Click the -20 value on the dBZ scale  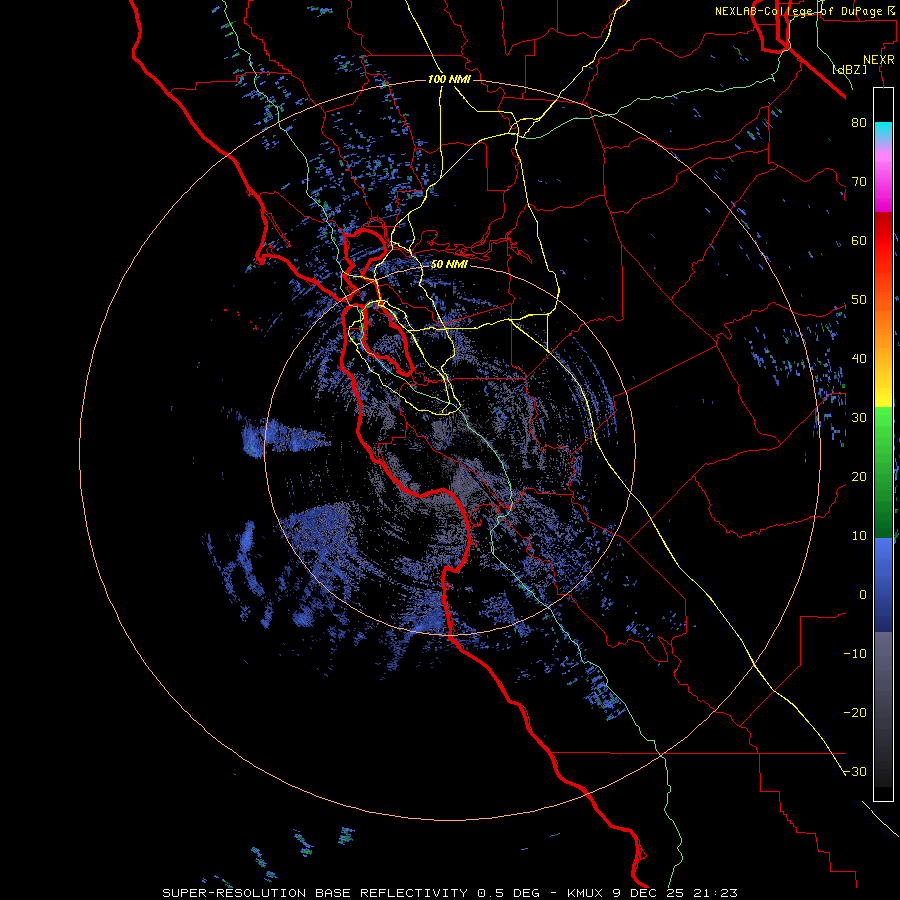tap(855, 713)
